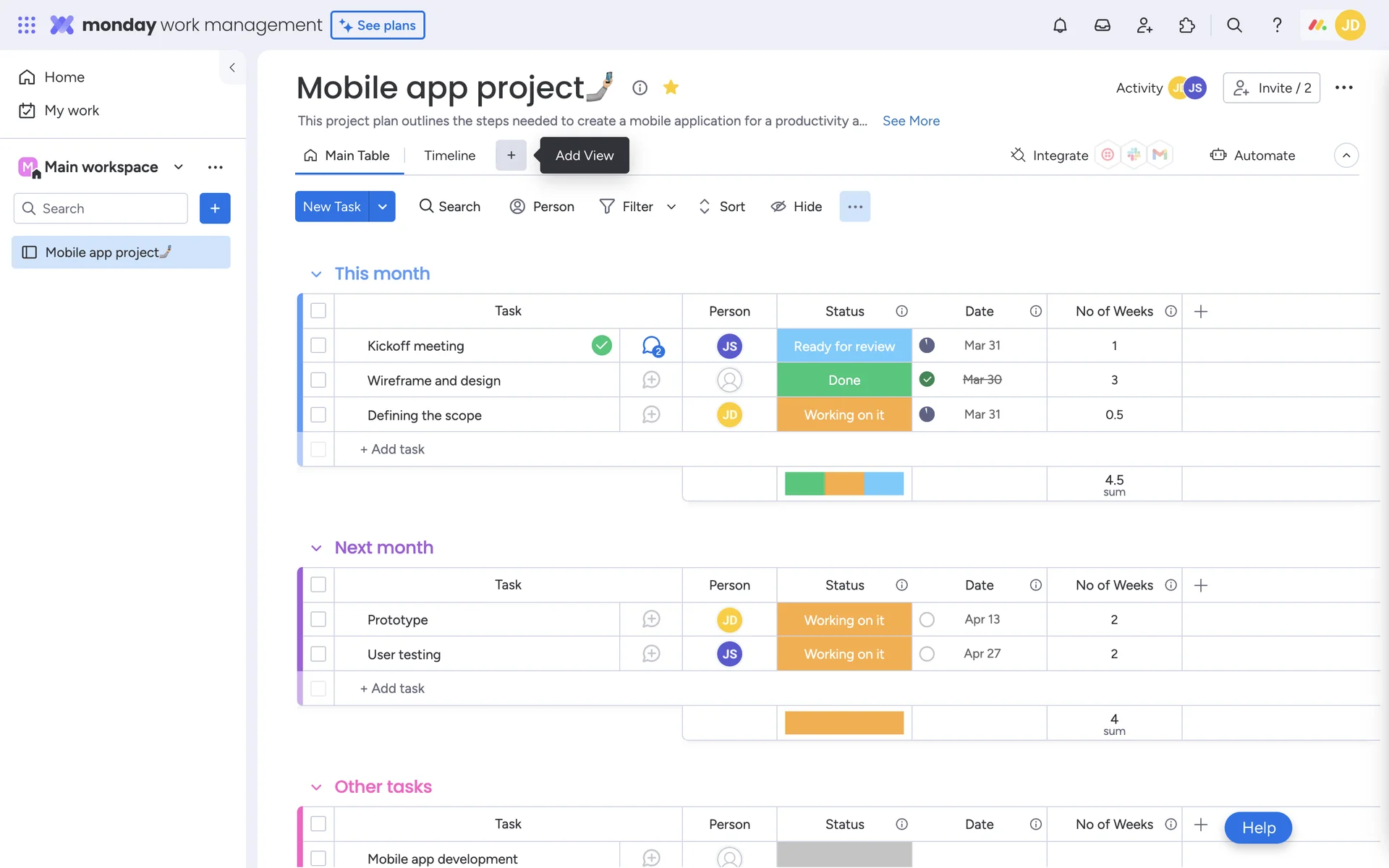Go to My work
Image resolution: width=1389 pixels, height=868 pixels.
(x=71, y=111)
